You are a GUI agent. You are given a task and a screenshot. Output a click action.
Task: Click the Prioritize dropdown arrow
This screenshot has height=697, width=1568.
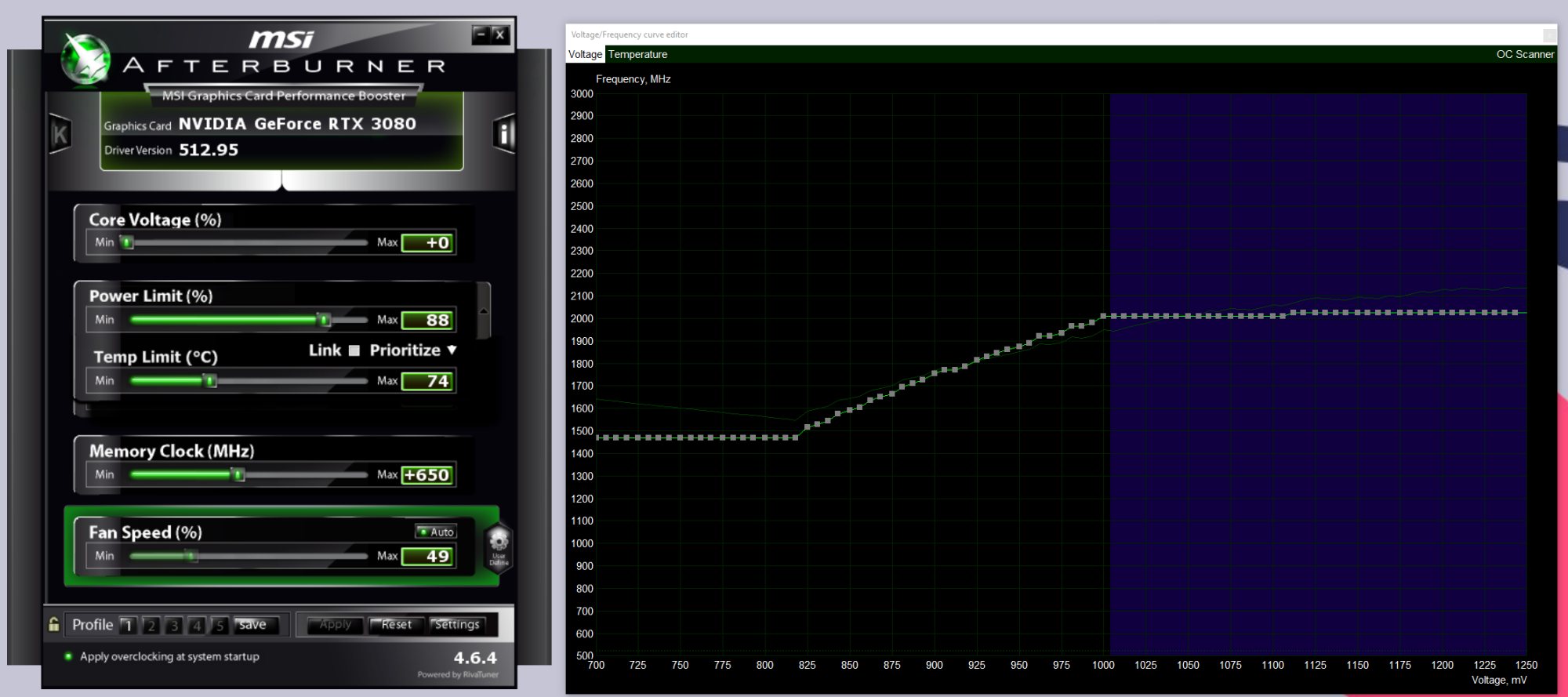[452, 350]
